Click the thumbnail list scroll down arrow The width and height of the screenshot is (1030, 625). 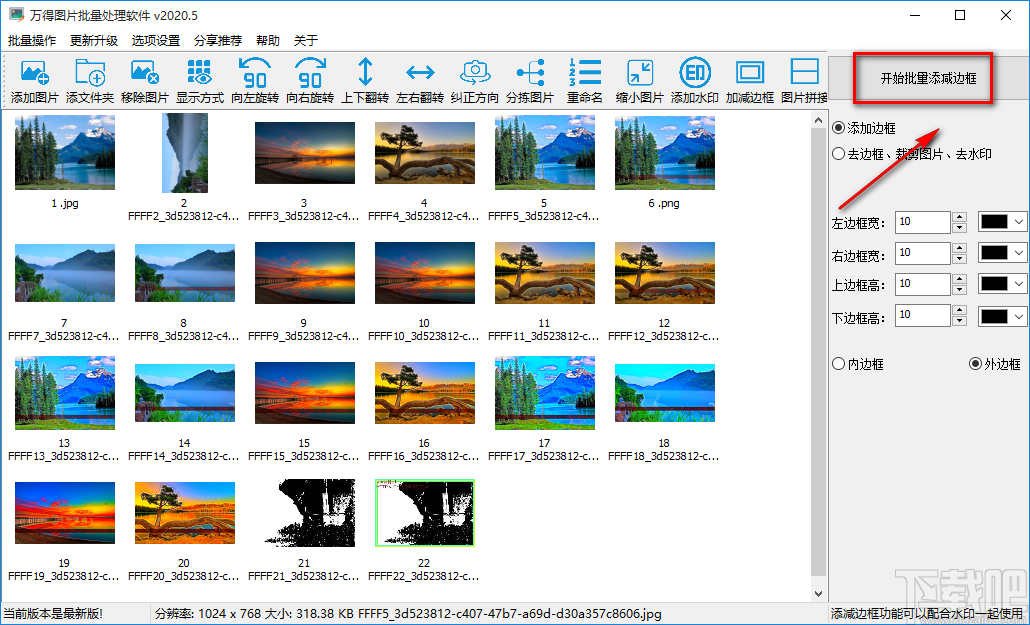818,593
